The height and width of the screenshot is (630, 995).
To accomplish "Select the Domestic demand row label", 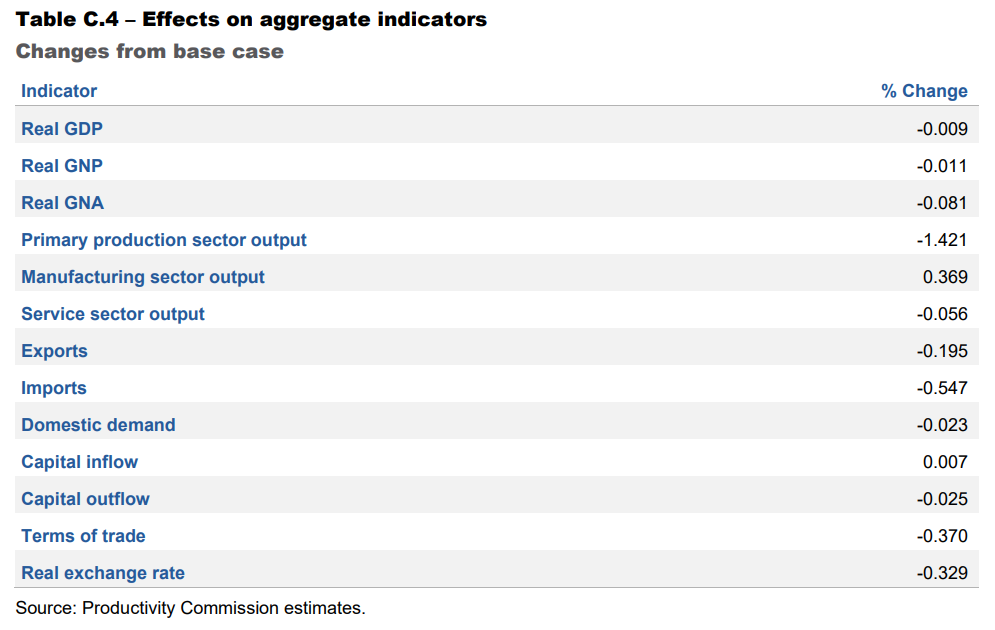I will 98,425.
